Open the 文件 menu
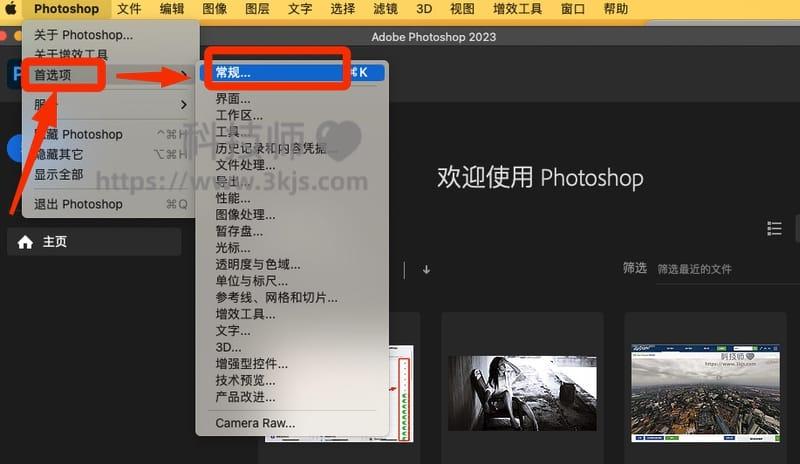The width and height of the screenshot is (800, 464). [129, 9]
